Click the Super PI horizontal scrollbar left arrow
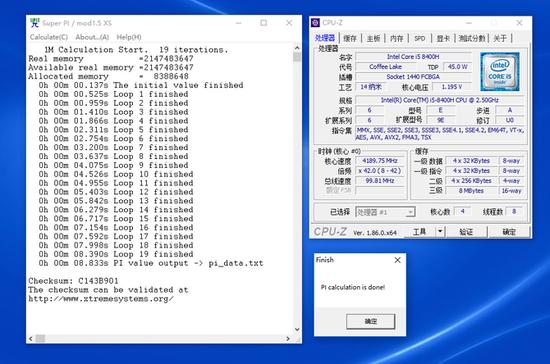The height and width of the screenshot is (364, 550). click(31, 339)
